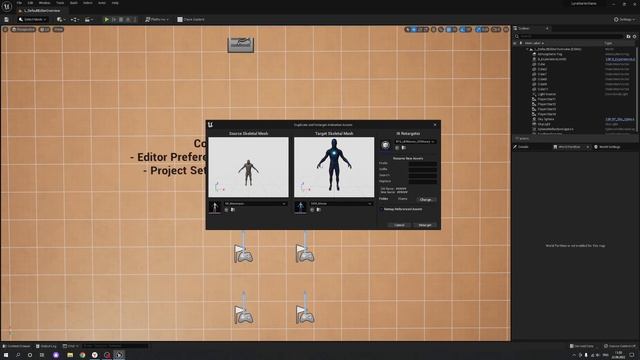Click the Outliner search field

pyautogui.click(x=569, y=36)
